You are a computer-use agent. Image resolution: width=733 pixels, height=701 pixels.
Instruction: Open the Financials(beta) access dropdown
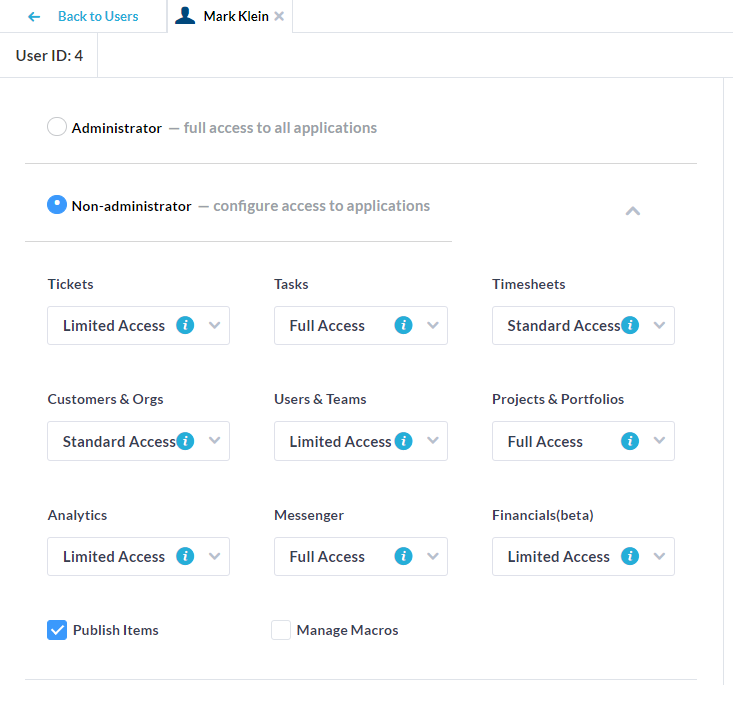point(659,556)
